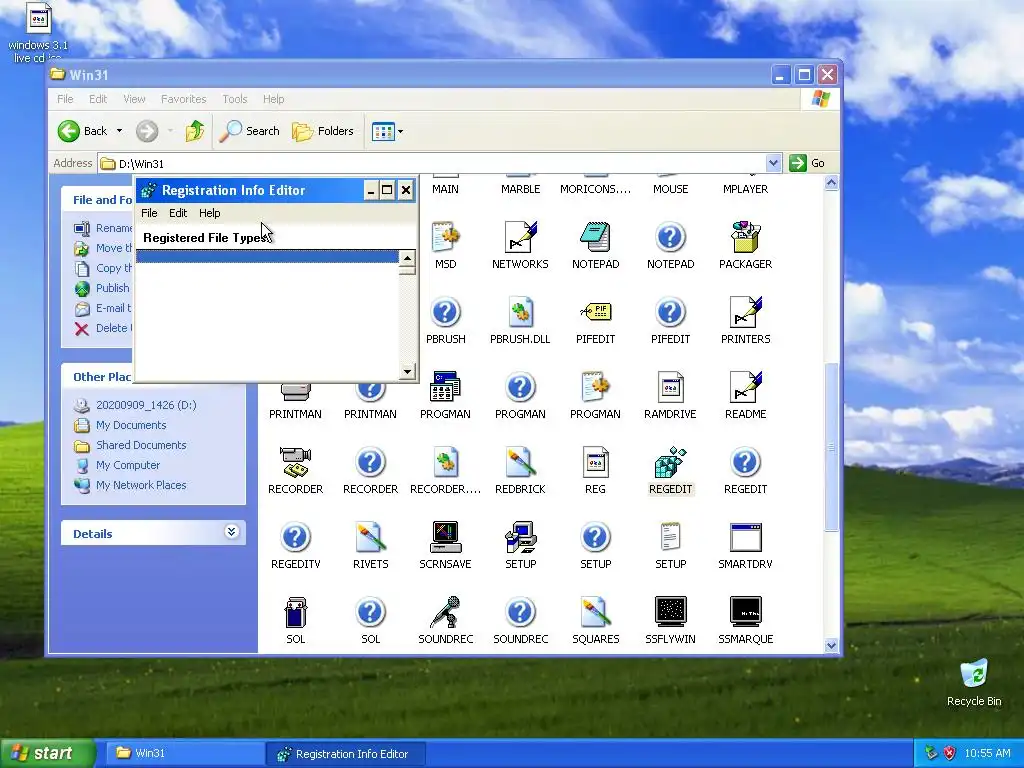This screenshot has width=1024, height=768.
Task: Open Explorer's View menu
Action: (x=134, y=99)
